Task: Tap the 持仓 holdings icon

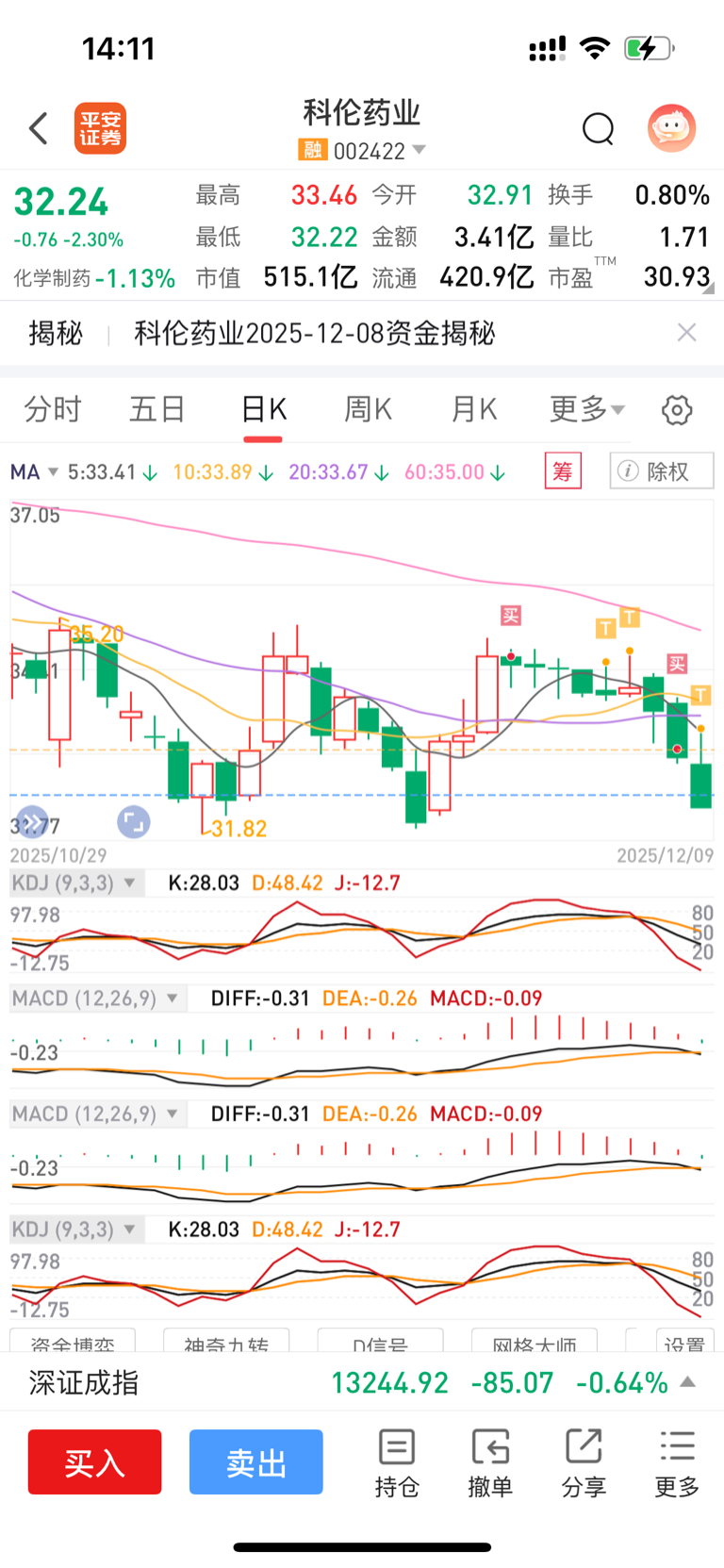Action: tap(397, 1462)
